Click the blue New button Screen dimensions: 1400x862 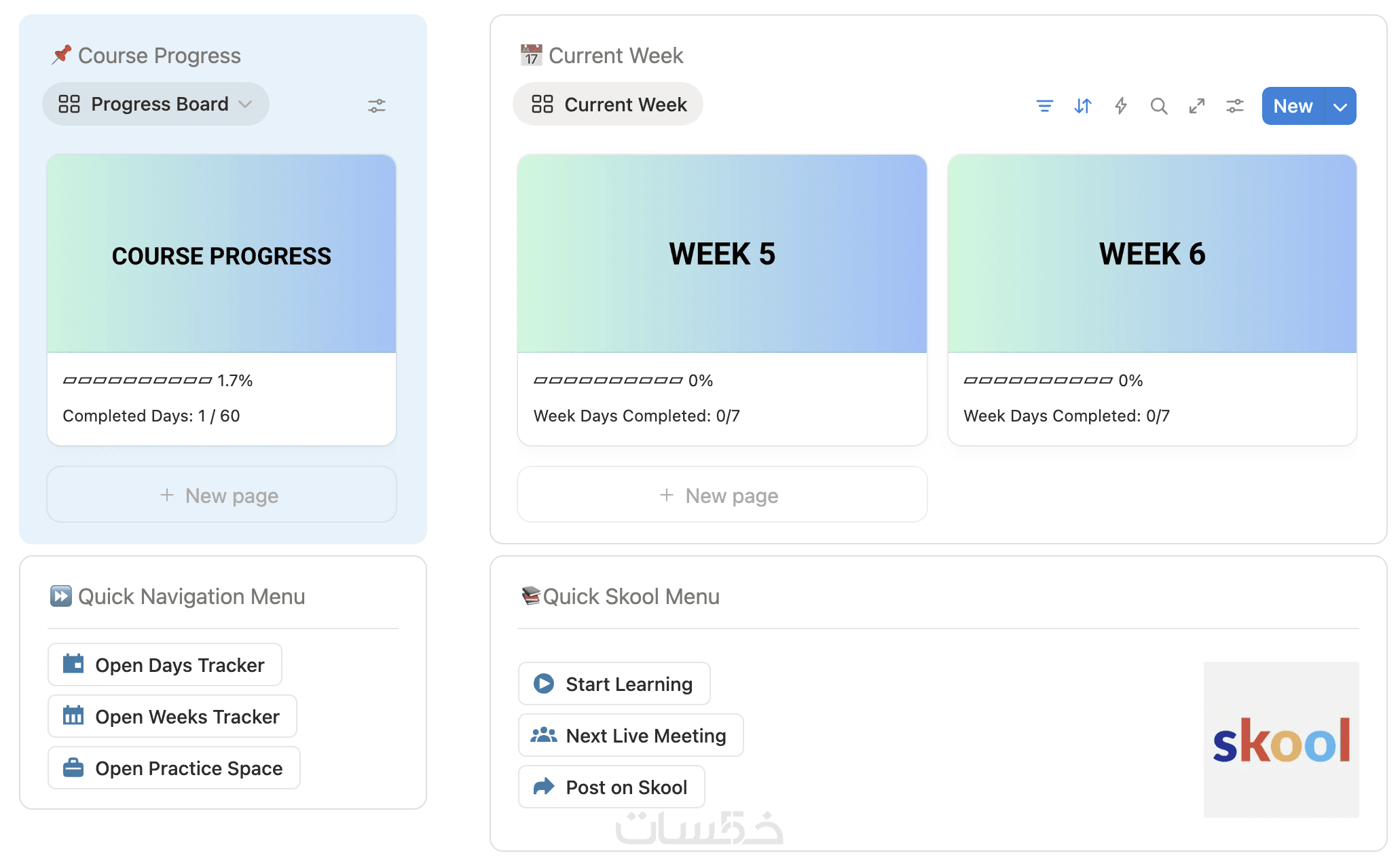tap(1293, 107)
